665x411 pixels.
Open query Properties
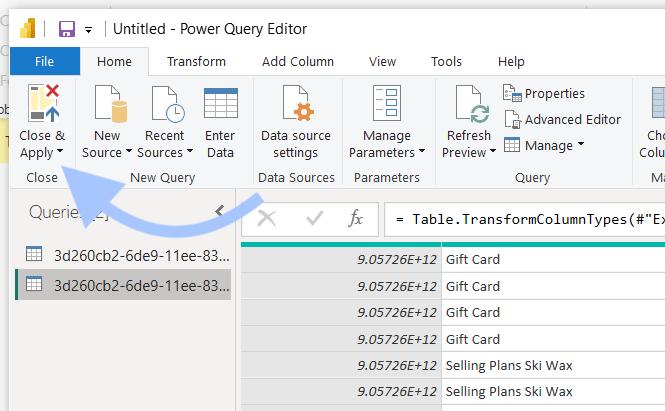pos(544,93)
